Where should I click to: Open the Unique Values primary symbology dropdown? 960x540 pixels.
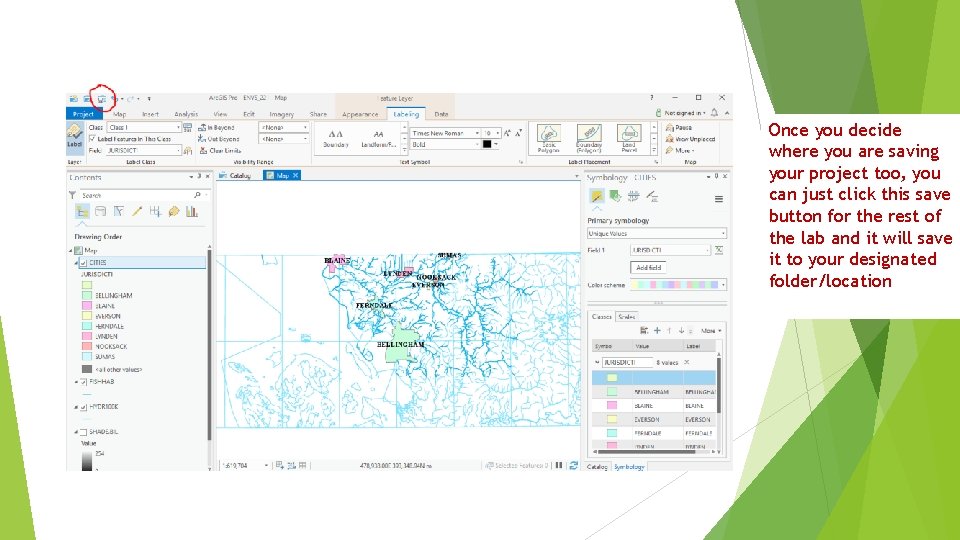[x=656, y=234]
